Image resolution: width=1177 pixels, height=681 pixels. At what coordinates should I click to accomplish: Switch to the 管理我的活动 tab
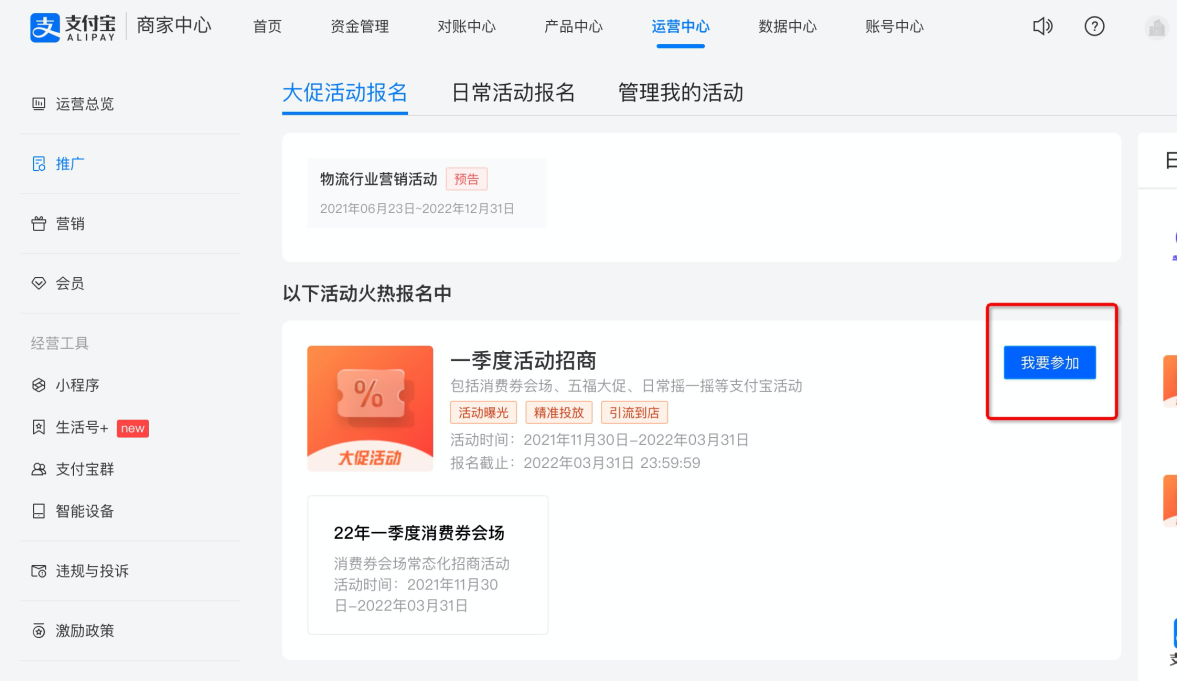[680, 93]
